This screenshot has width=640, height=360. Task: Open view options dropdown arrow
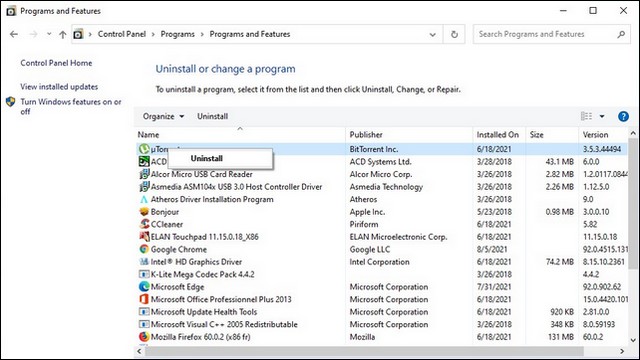click(x=602, y=116)
